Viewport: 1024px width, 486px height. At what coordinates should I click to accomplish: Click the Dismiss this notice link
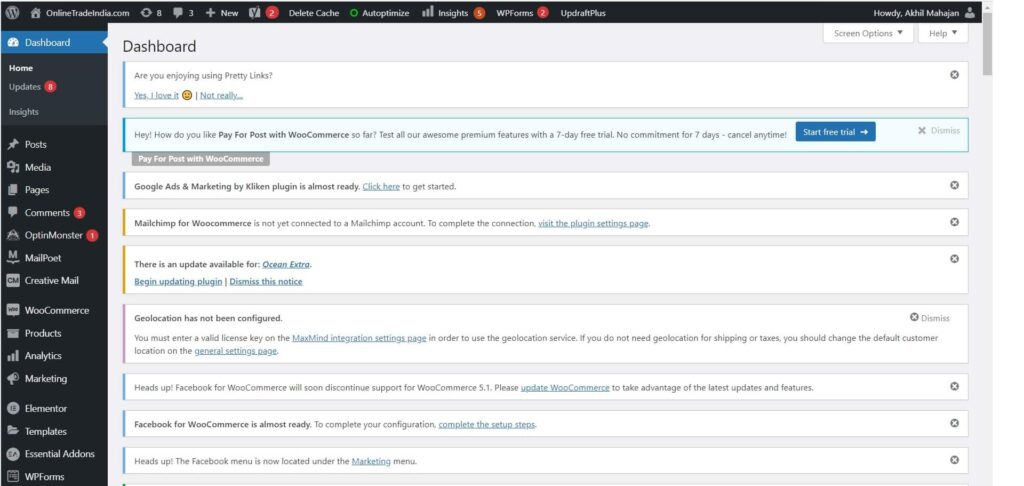(x=266, y=282)
